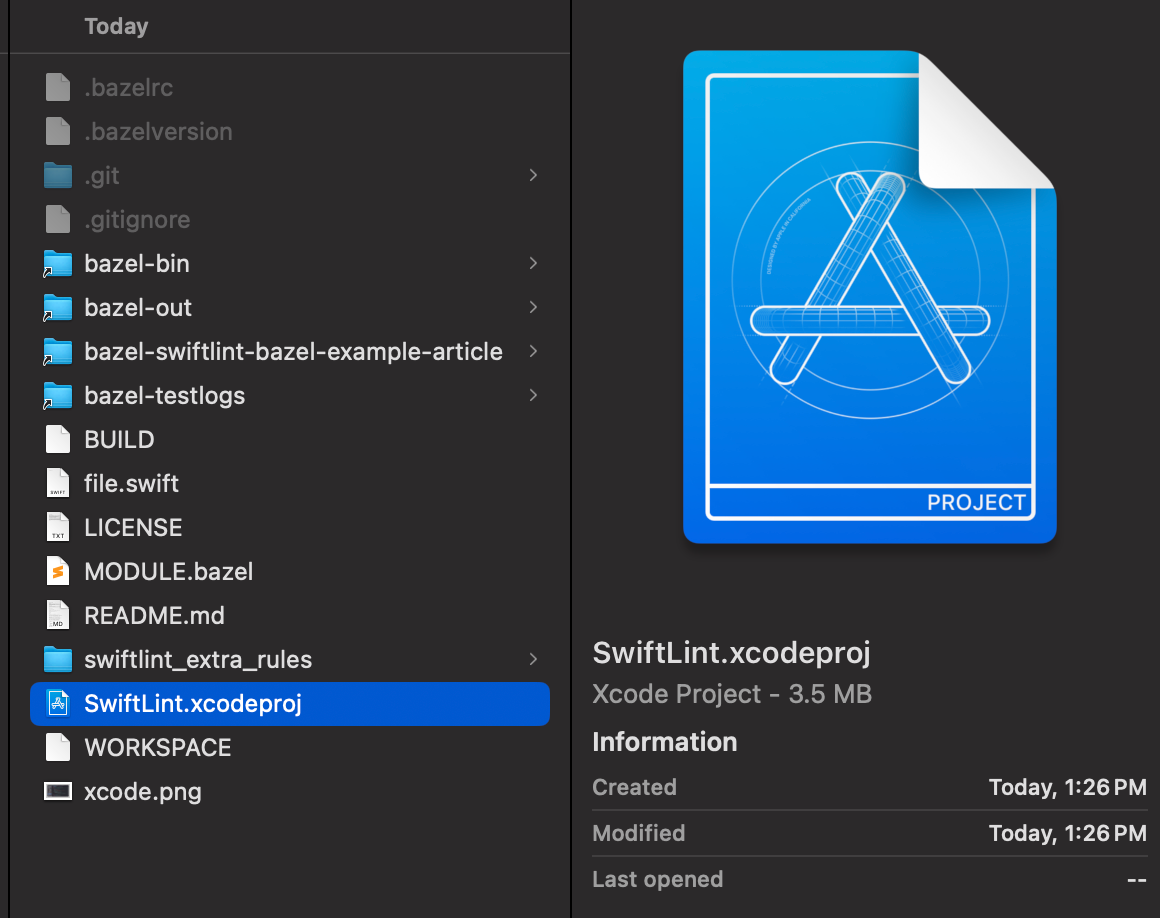Click the large Xcode project preview thumbnail
The width and height of the screenshot is (1160, 918).
(x=868, y=295)
